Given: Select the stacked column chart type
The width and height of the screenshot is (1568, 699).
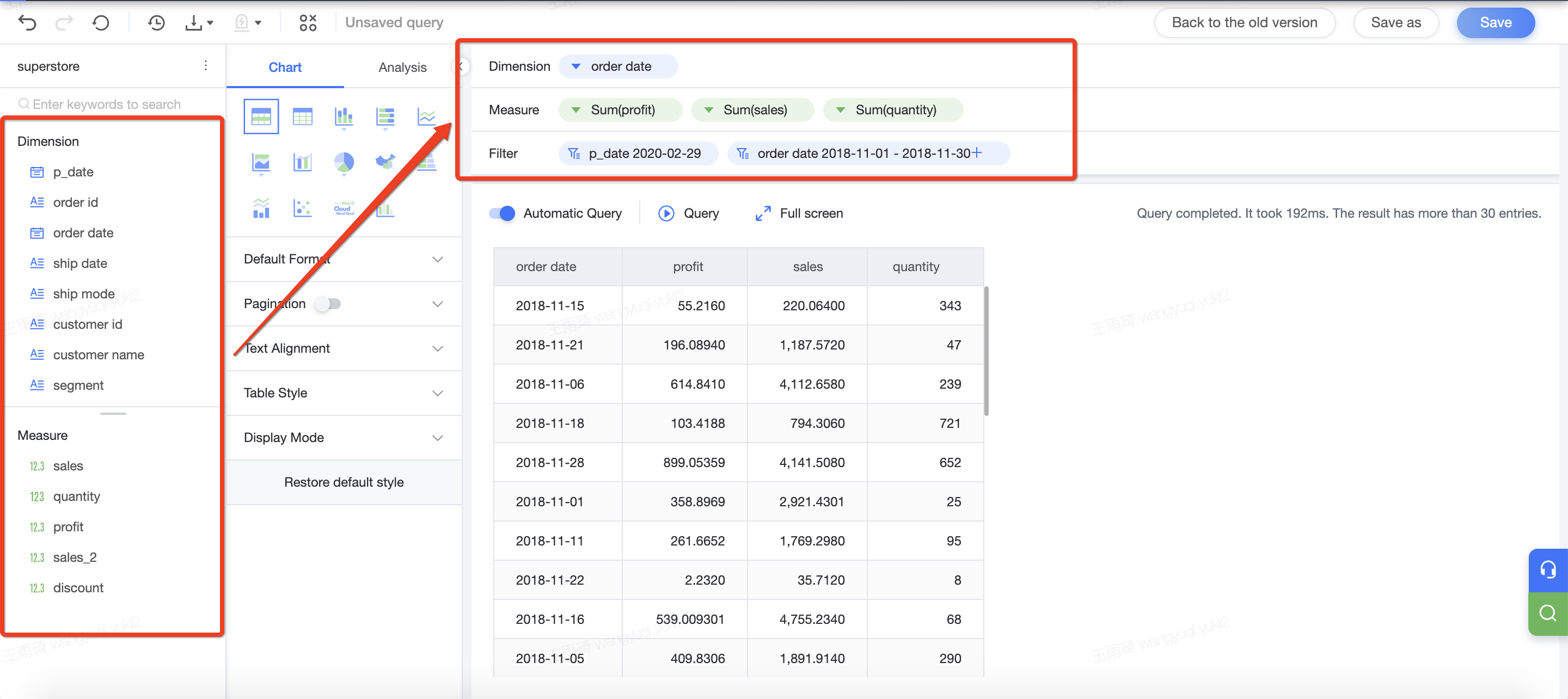Looking at the screenshot, I should coord(344,116).
